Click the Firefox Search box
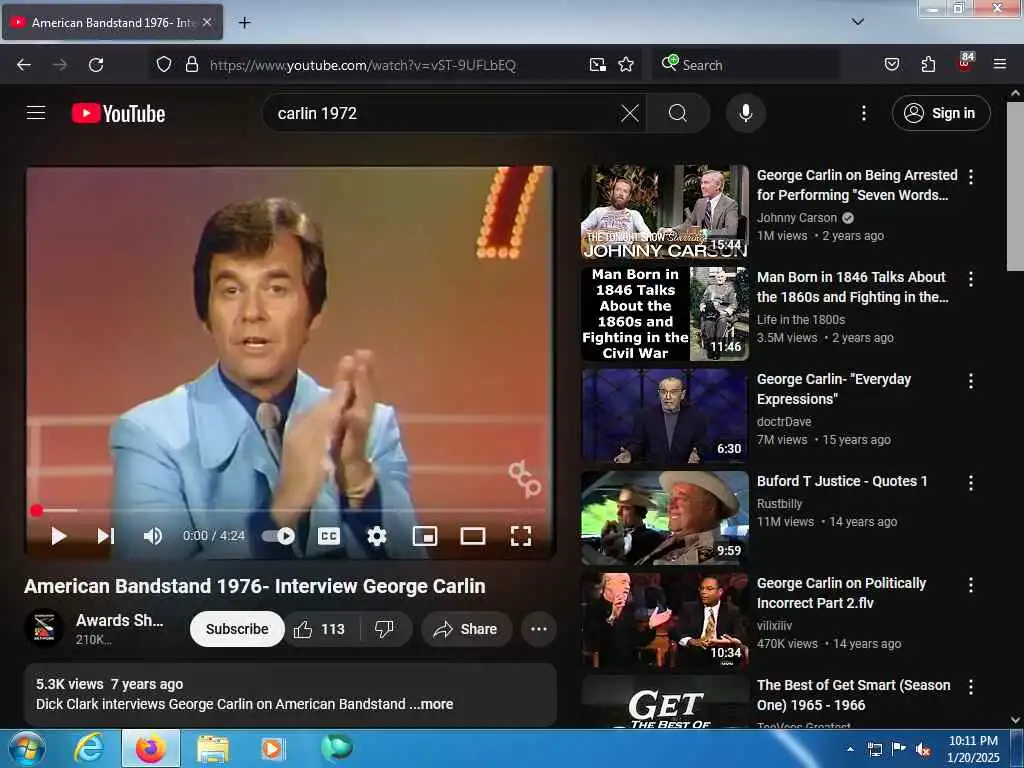This screenshot has height=768, width=1024. pos(746,65)
